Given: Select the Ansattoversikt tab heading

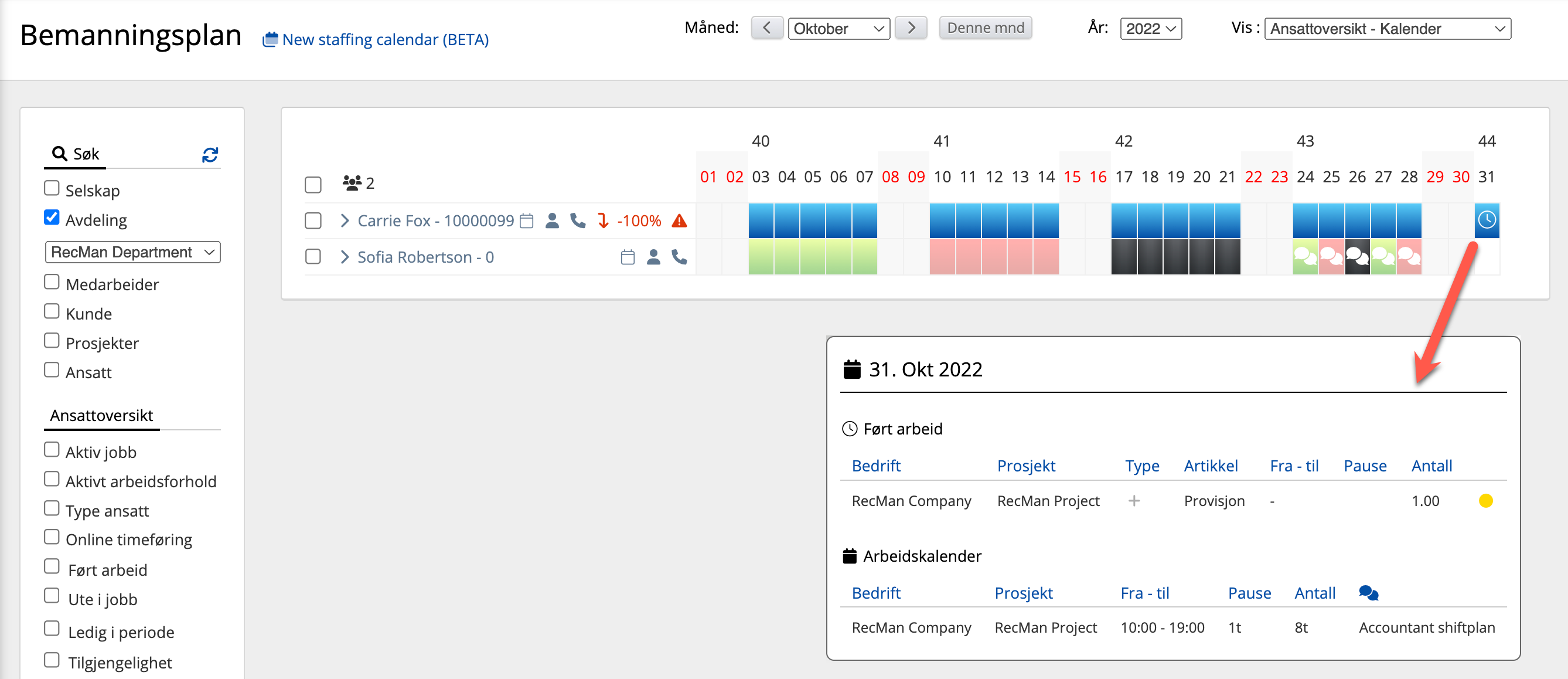Looking at the screenshot, I should (101, 415).
